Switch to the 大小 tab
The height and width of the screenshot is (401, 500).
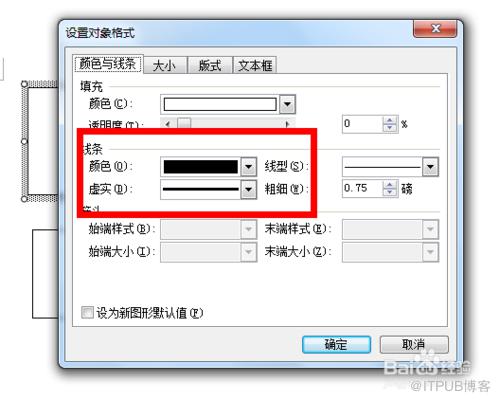[164, 65]
